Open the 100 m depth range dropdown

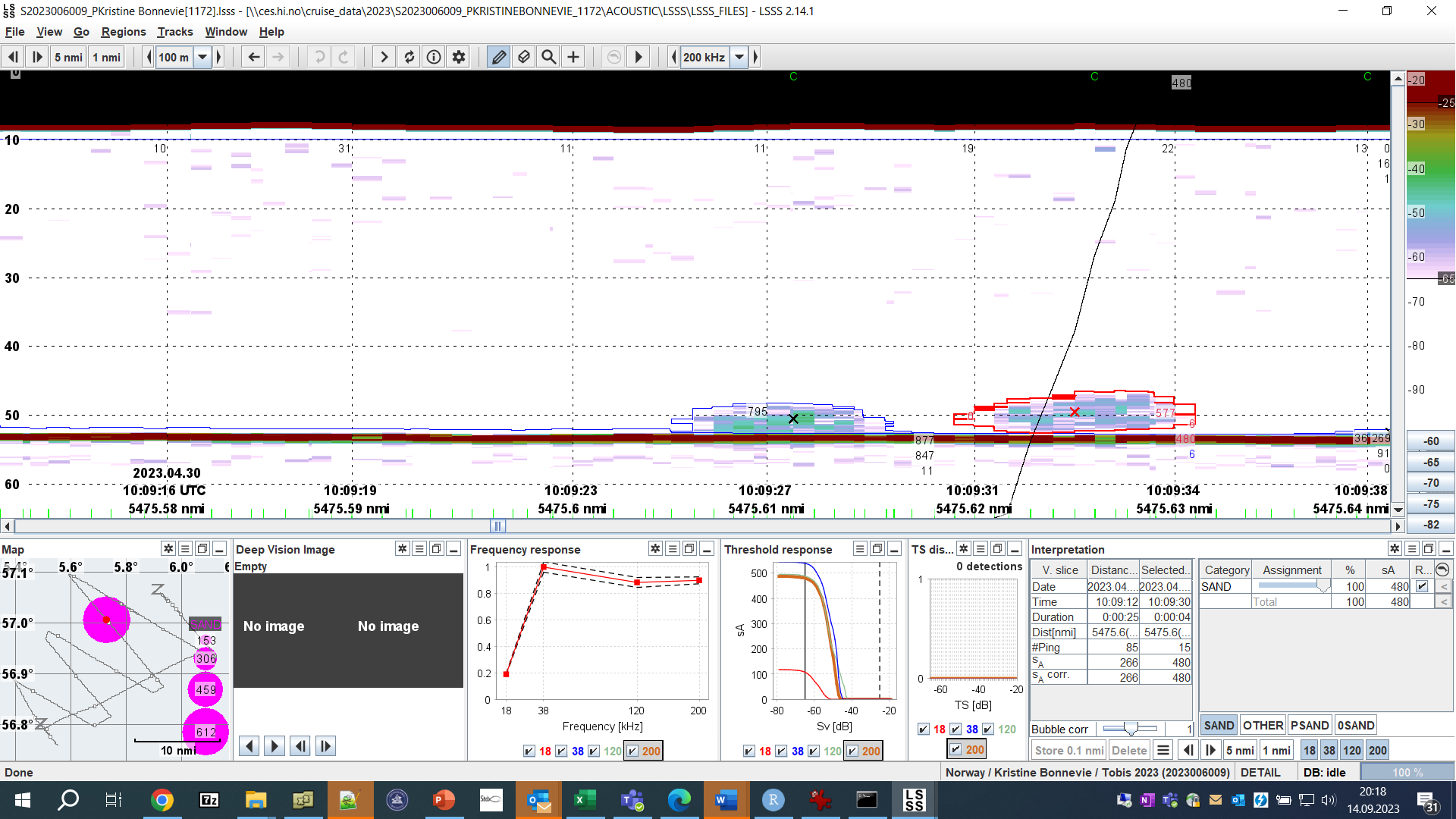(x=202, y=57)
